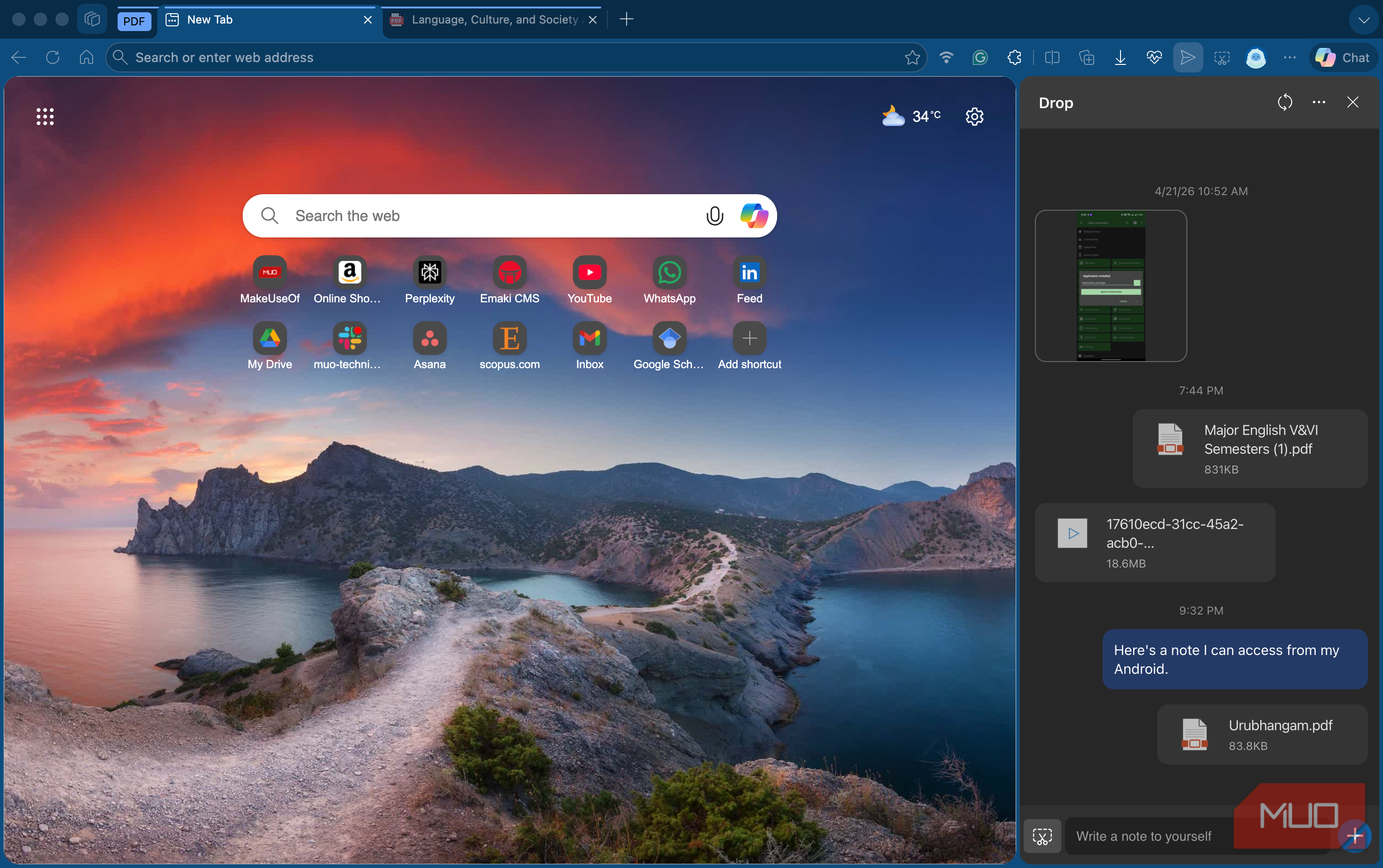
Task: Open Settings and more ellipsis
Action: (x=1289, y=57)
